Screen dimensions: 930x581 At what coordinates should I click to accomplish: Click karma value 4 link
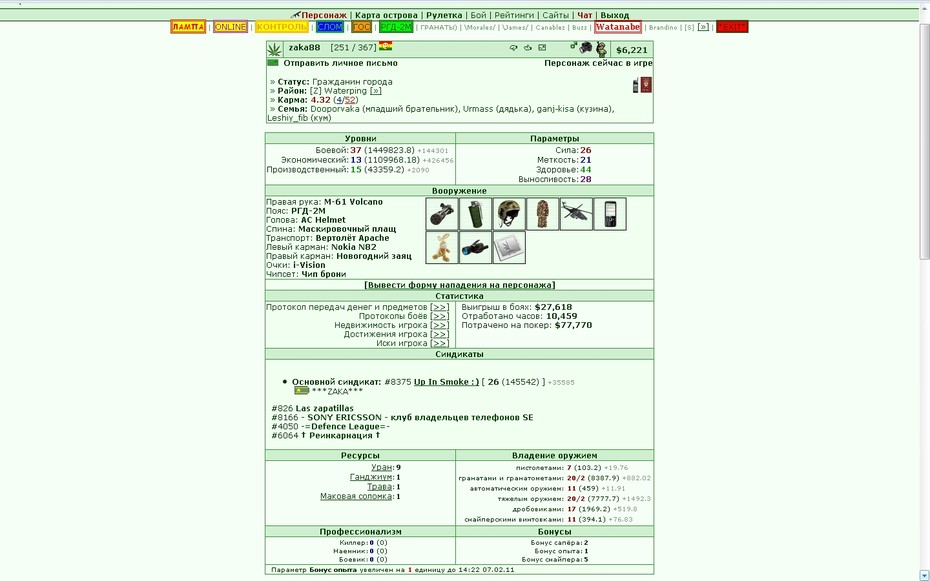coord(338,100)
